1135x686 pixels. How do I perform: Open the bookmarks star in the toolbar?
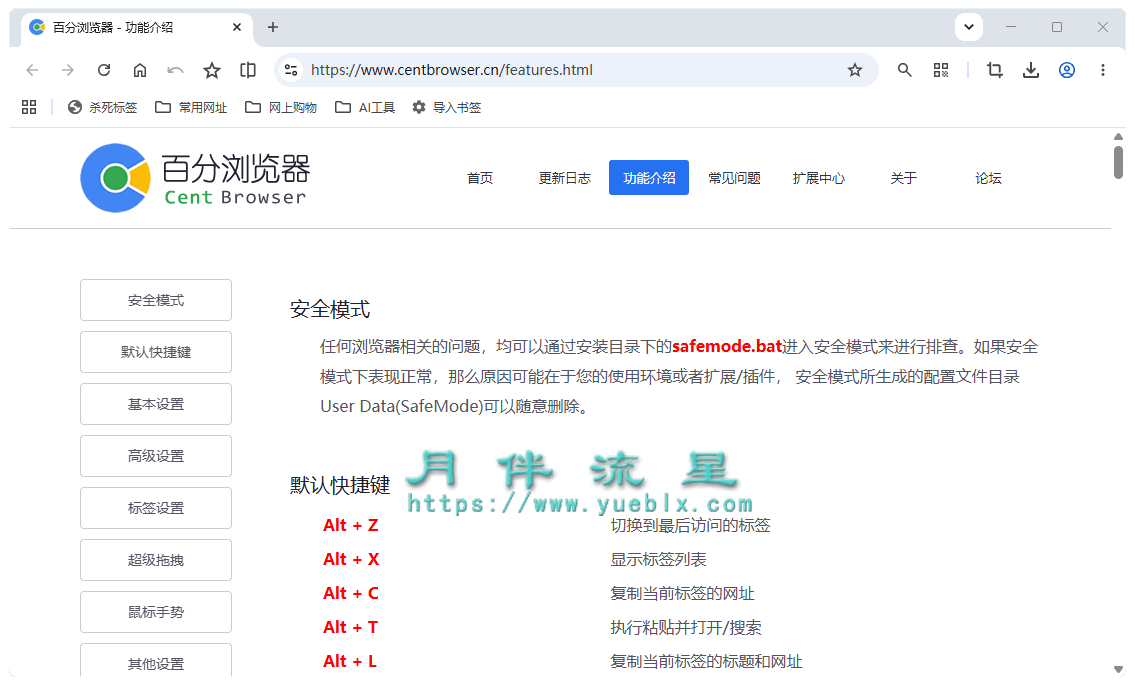pos(211,70)
